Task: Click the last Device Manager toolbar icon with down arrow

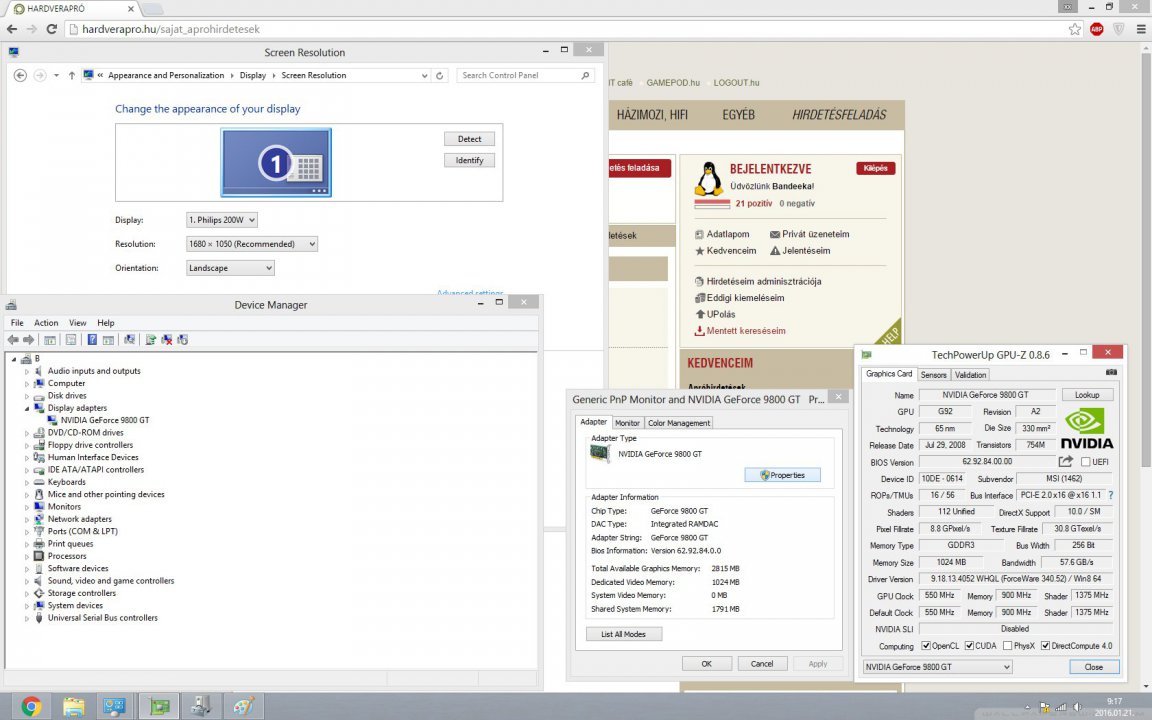Action: (x=182, y=339)
